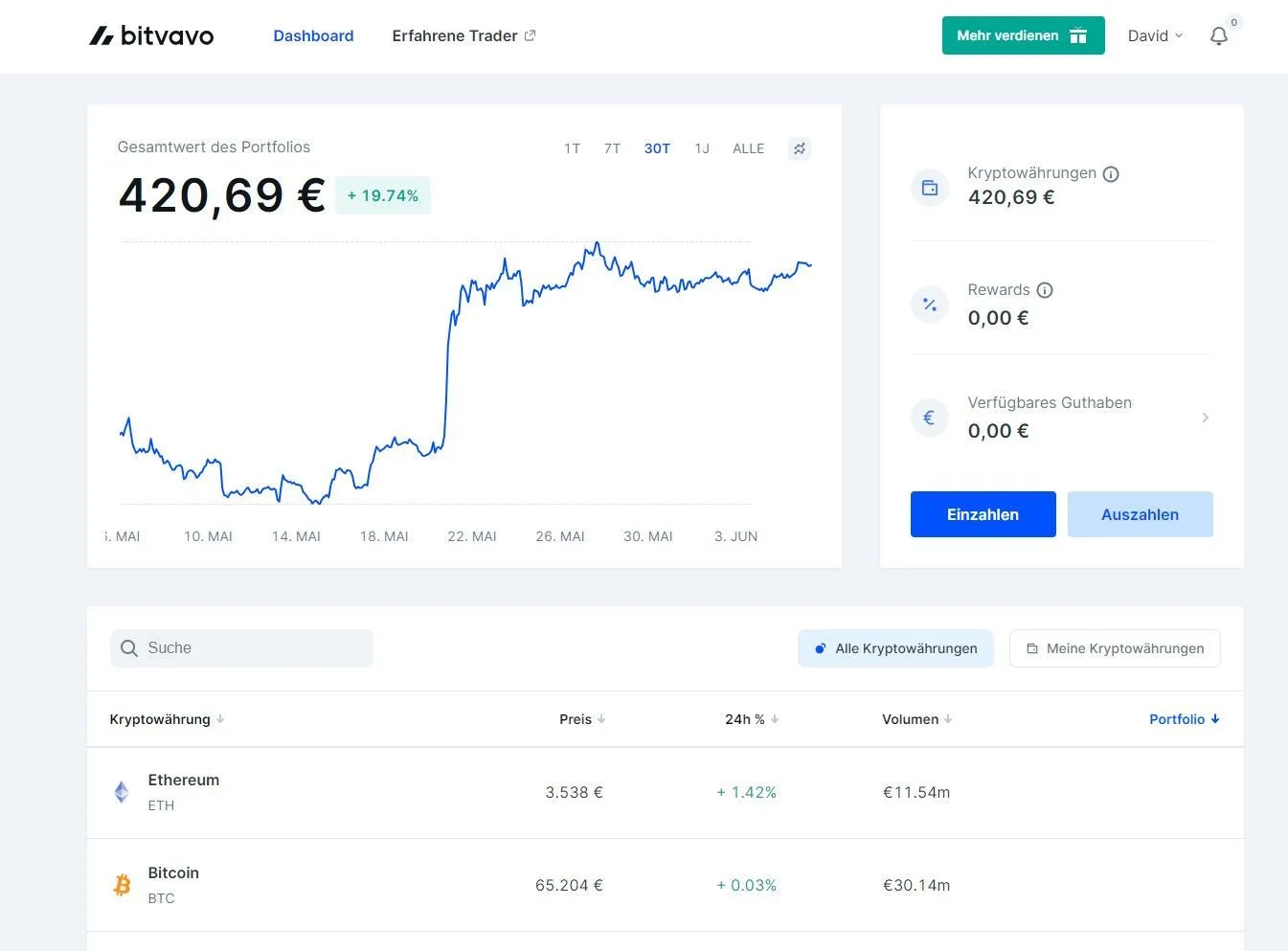Click the Einzahlen button
The height and width of the screenshot is (951, 1288).
(x=983, y=514)
